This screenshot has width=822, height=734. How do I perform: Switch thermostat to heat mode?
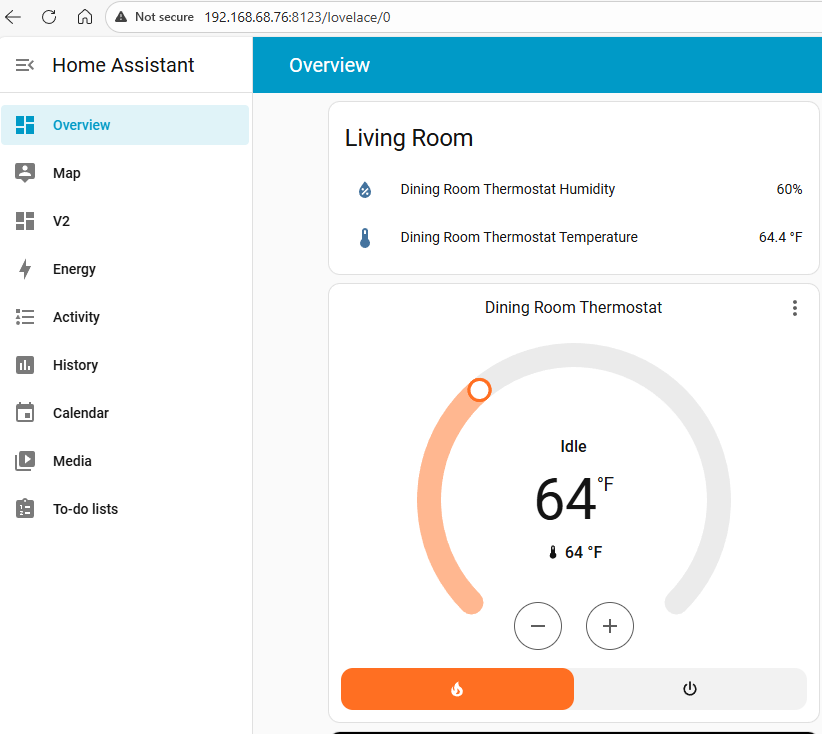[457, 689]
